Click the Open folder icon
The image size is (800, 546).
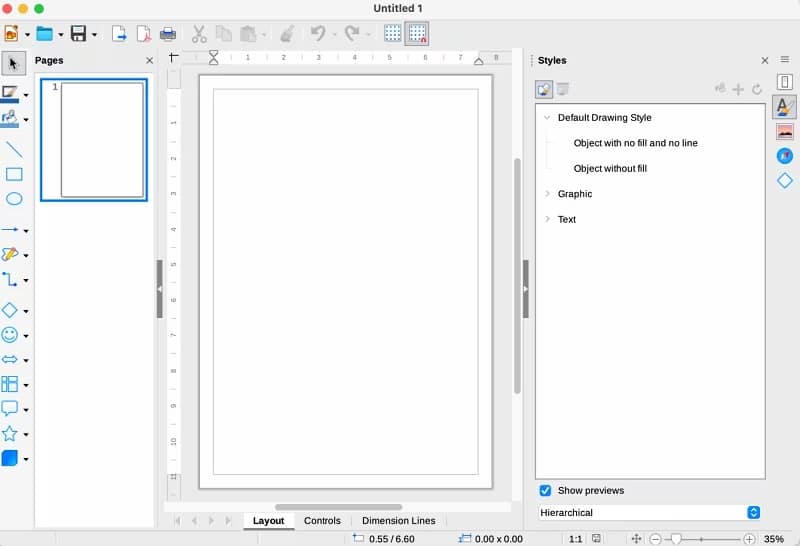click(45, 34)
